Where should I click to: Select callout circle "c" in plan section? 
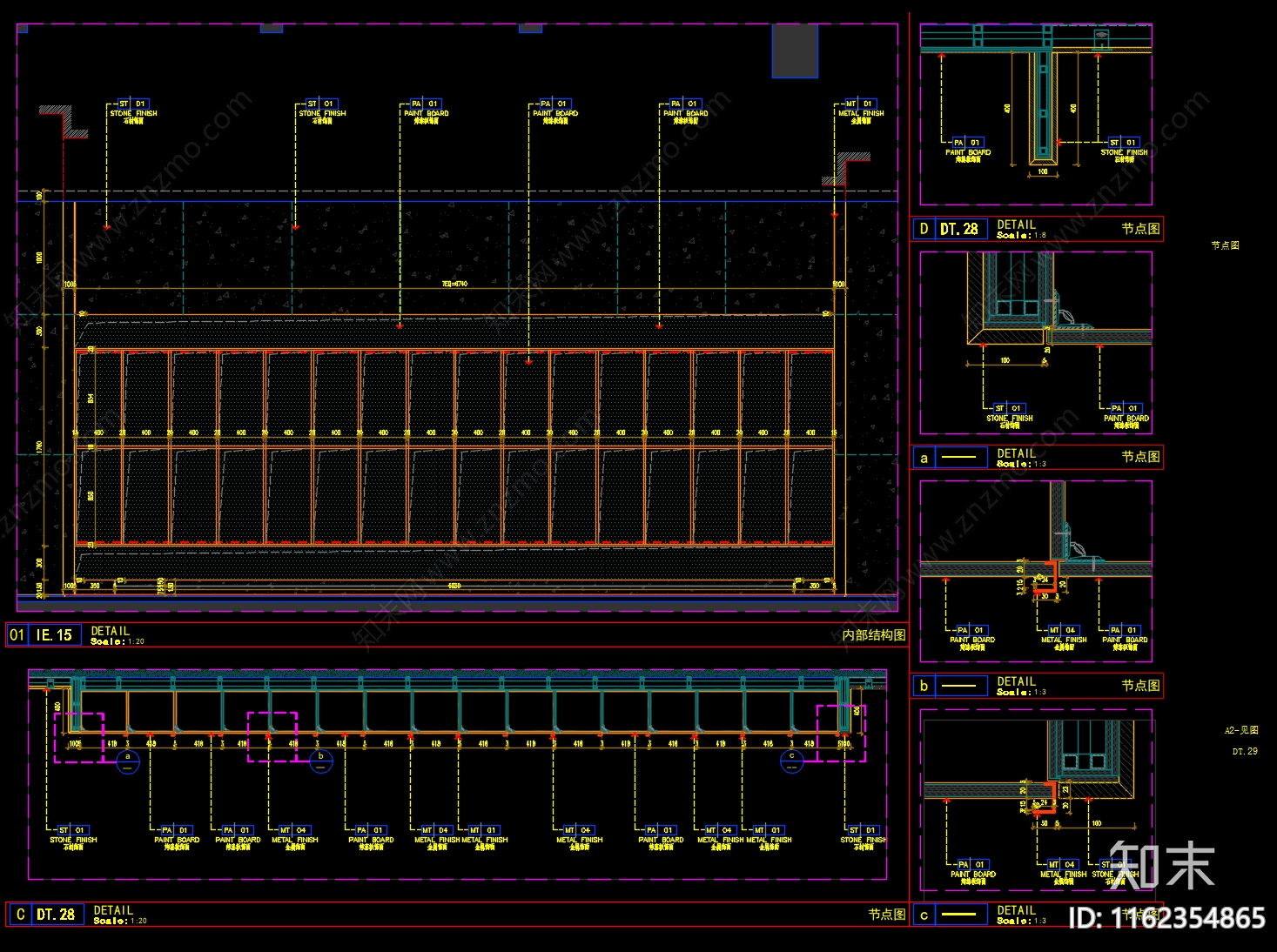pyautogui.click(x=791, y=762)
